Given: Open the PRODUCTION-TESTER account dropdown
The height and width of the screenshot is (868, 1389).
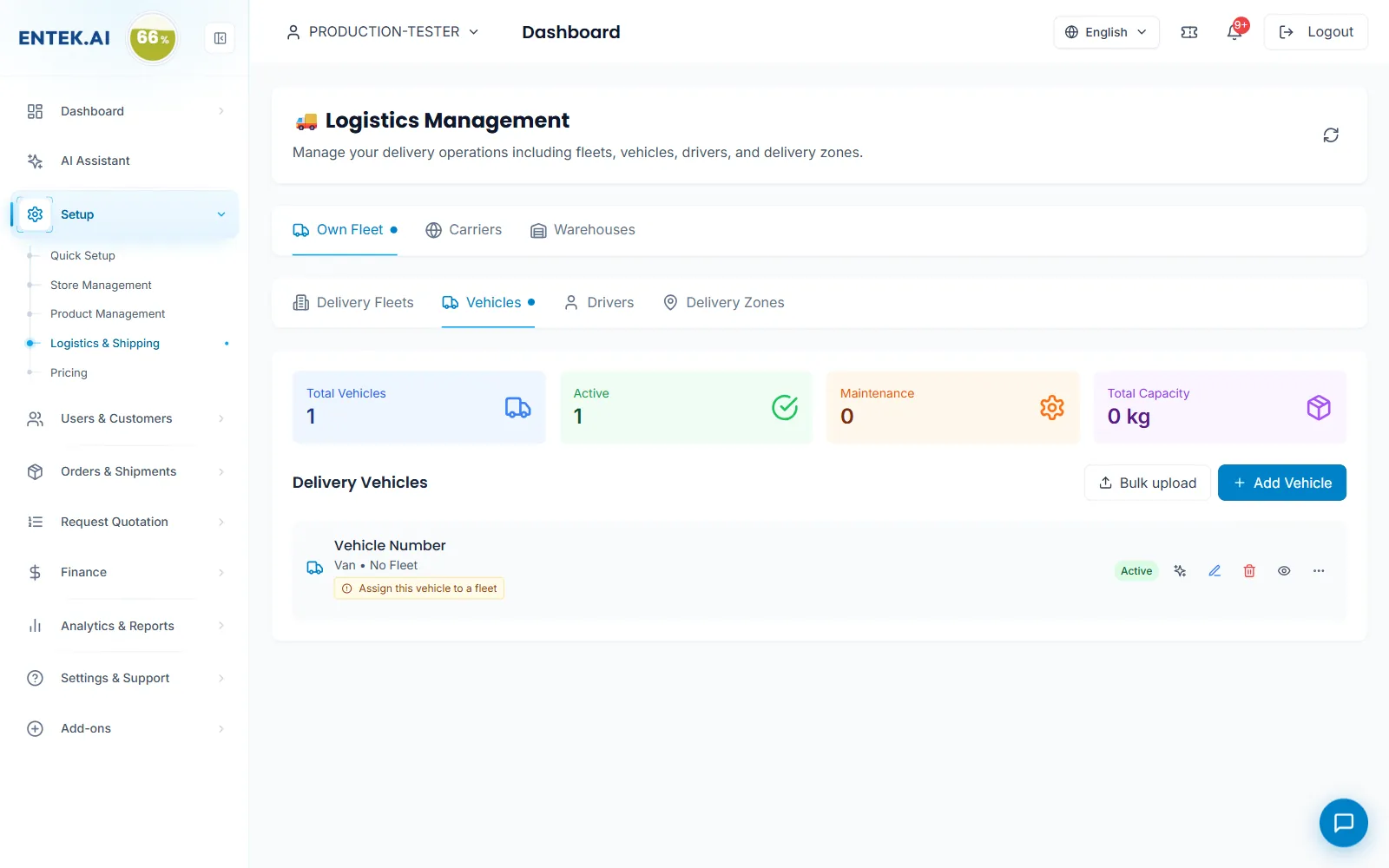Looking at the screenshot, I should (x=383, y=32).
